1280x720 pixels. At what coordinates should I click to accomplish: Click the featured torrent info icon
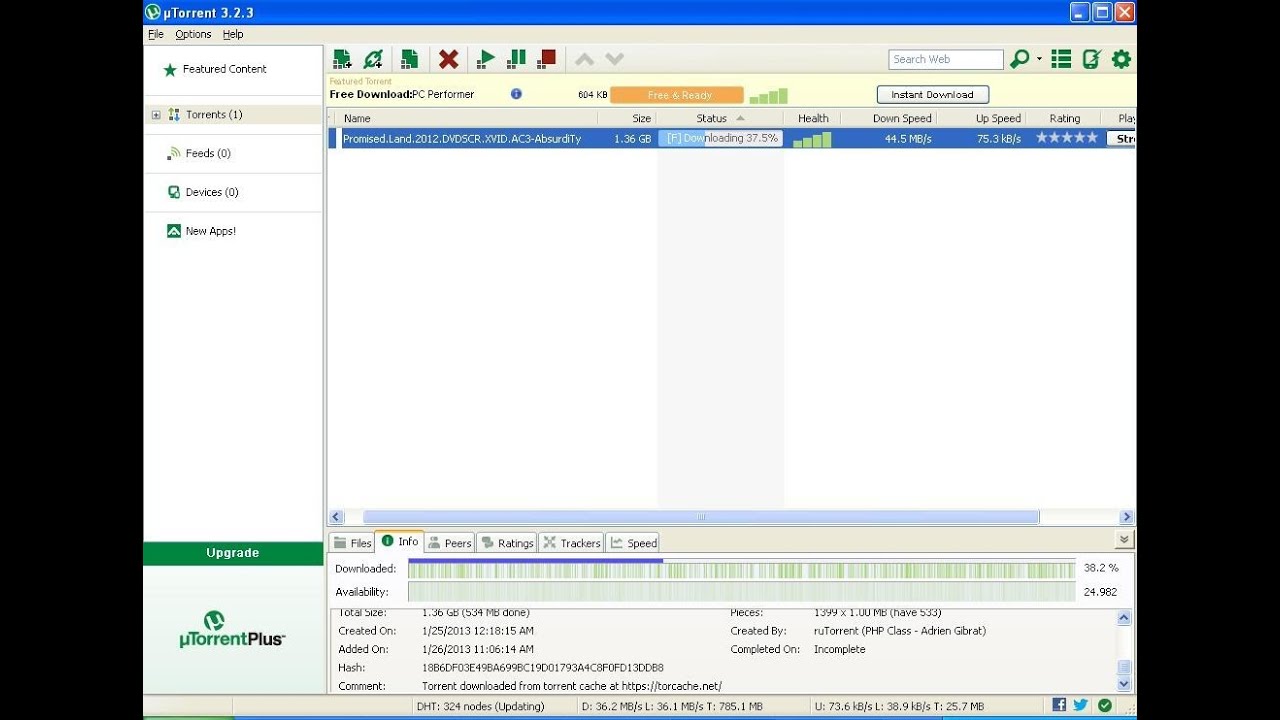point(516,94)
